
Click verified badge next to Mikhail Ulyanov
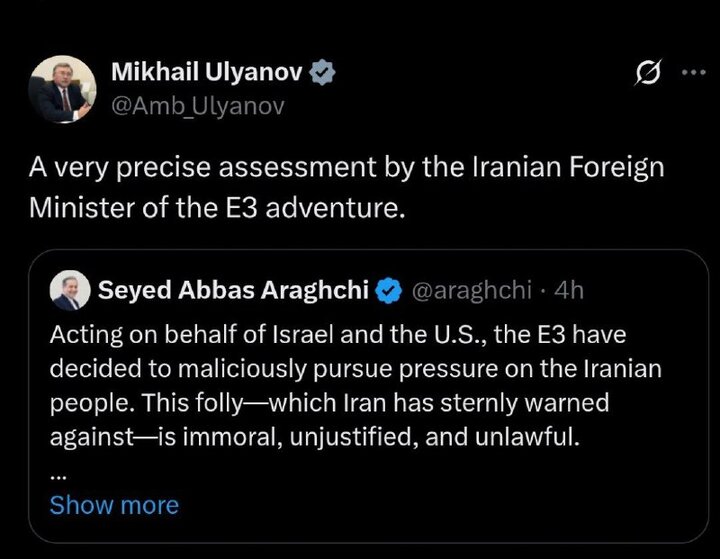pos(321,72)
